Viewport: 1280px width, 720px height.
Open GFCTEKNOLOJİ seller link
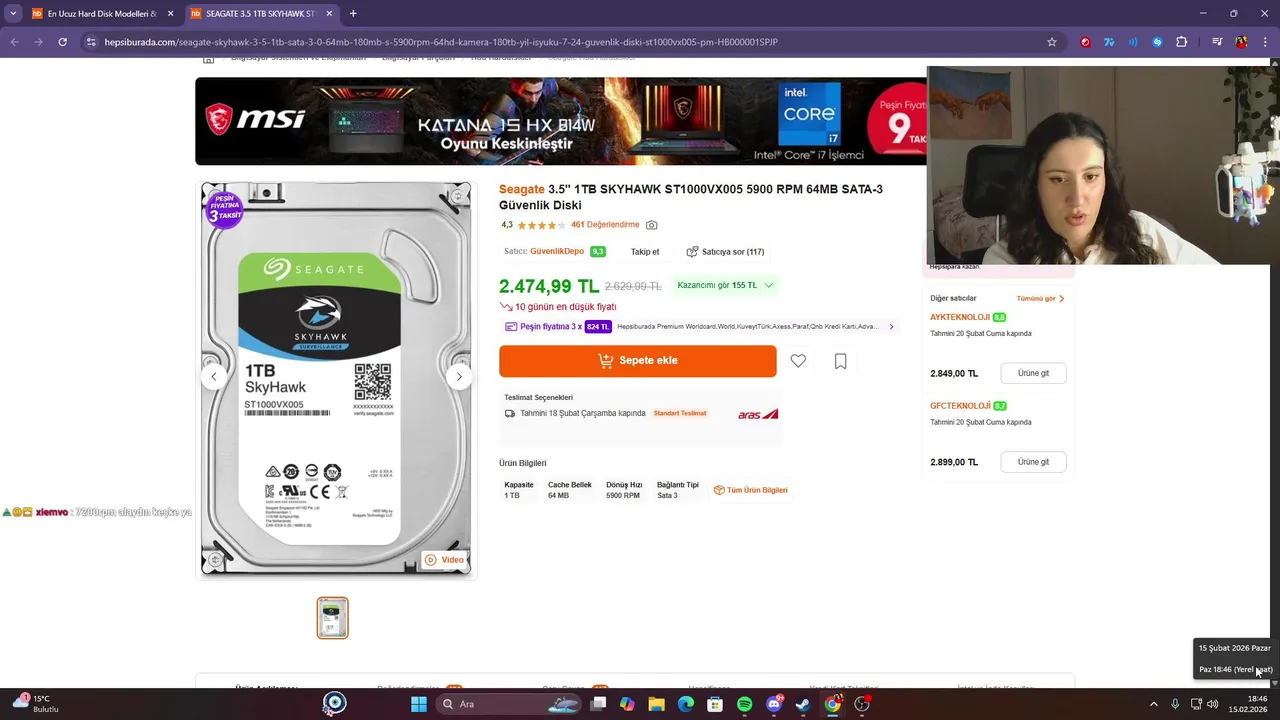click(960, 406)
